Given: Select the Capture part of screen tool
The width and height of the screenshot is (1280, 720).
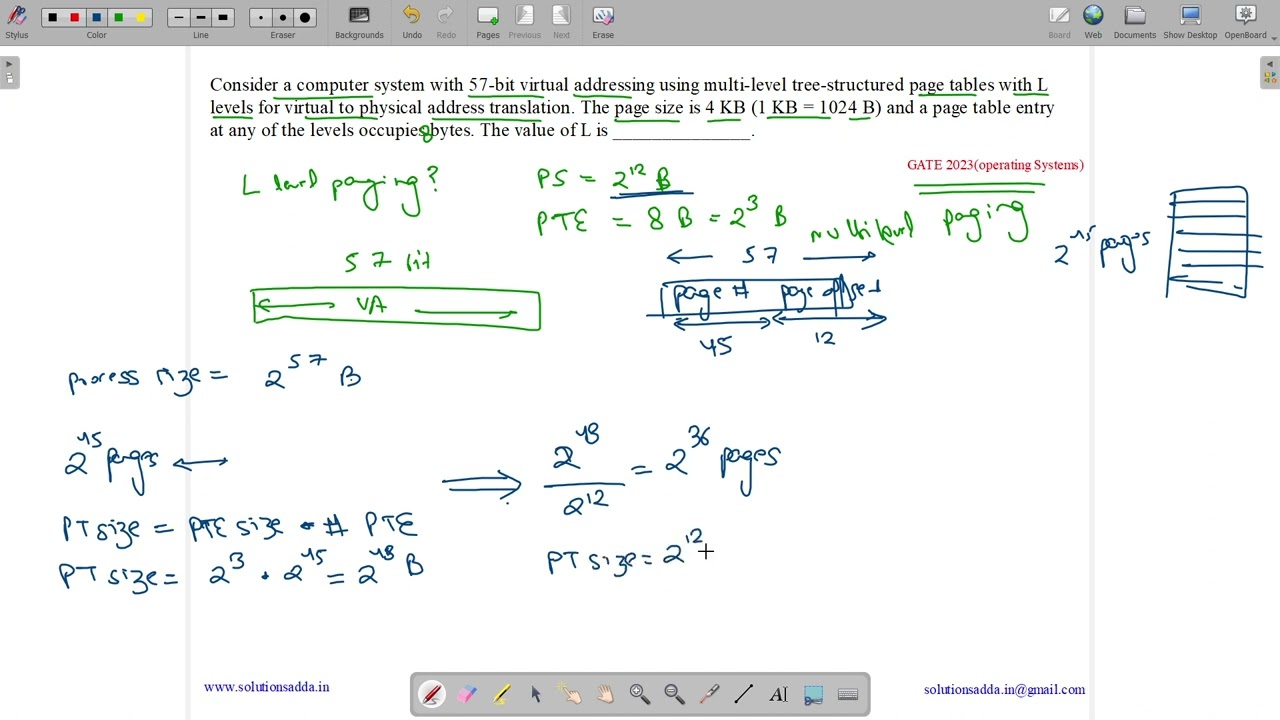Looking at the screenshot, I should (x=813, y=694).
